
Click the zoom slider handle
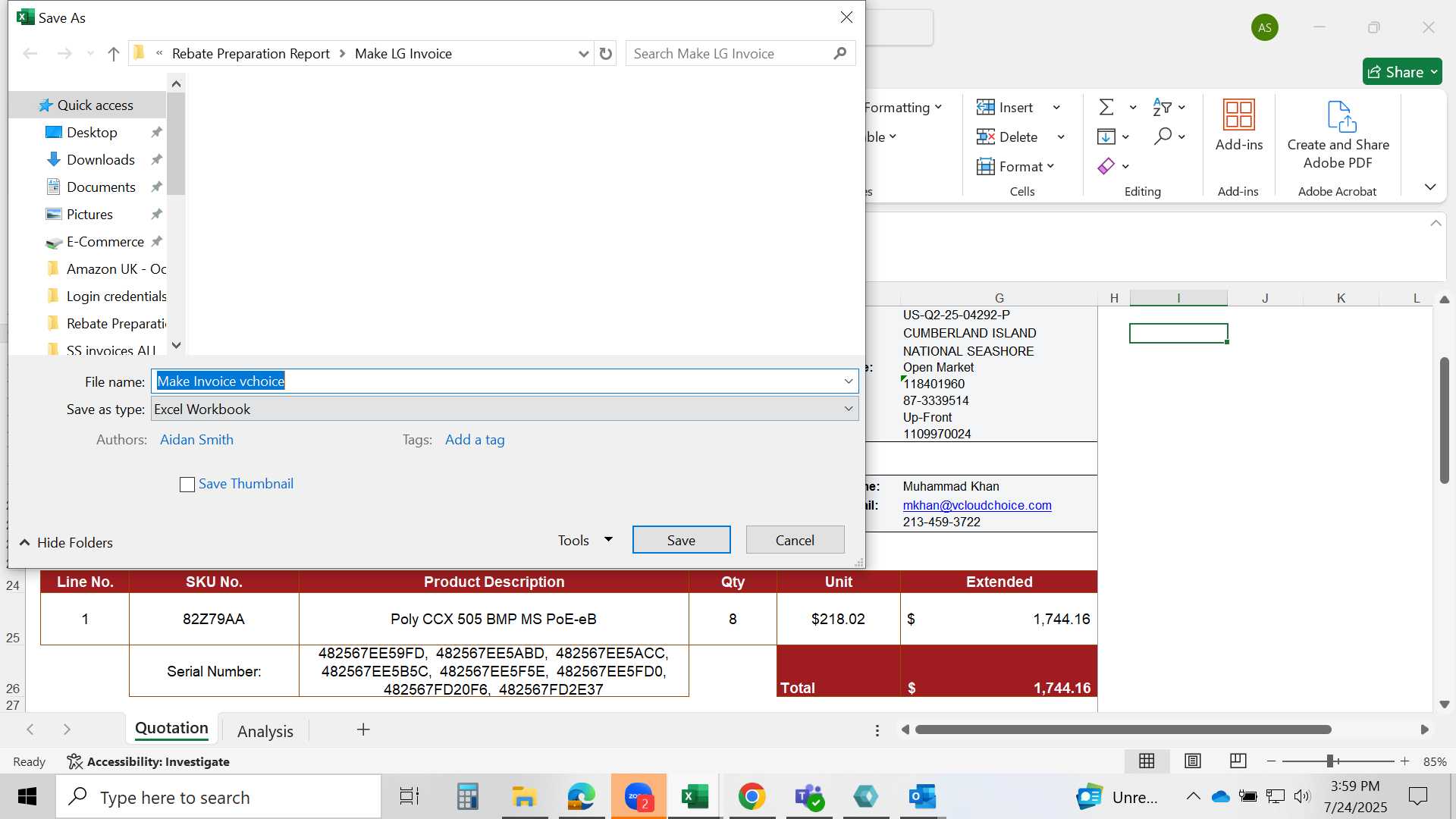tap(1330, 761)
